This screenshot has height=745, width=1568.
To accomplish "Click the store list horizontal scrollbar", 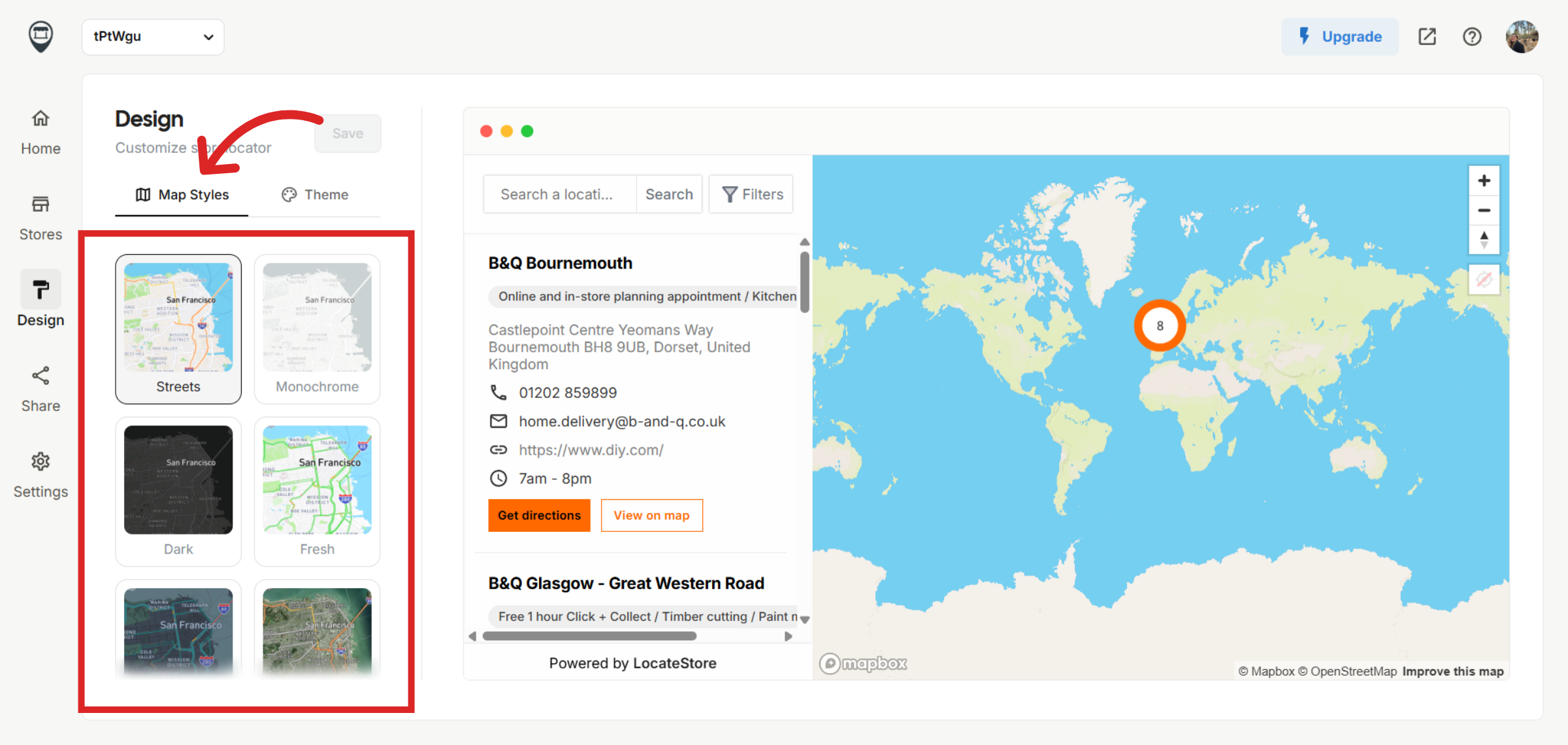I will (x=589, y=637).
